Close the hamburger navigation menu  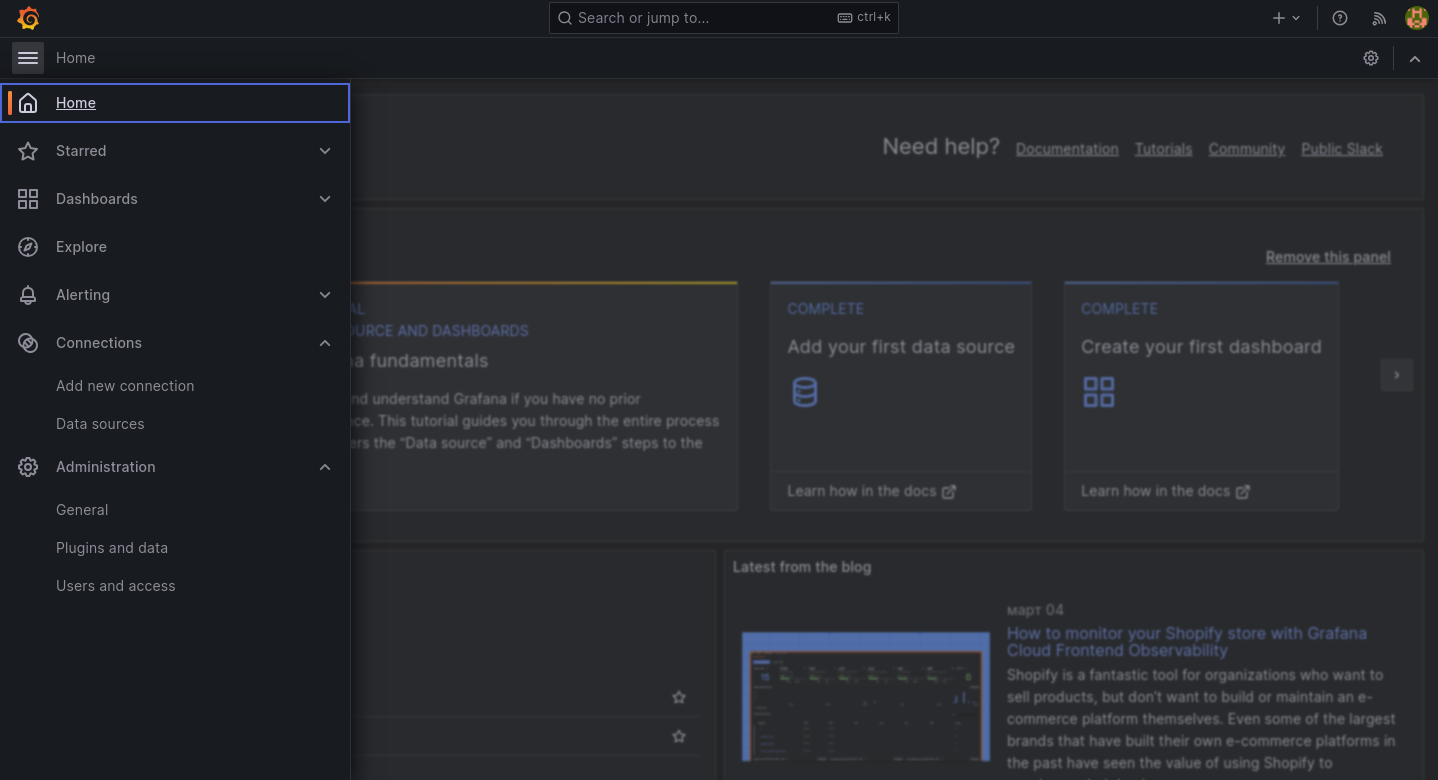pos(28,58)
